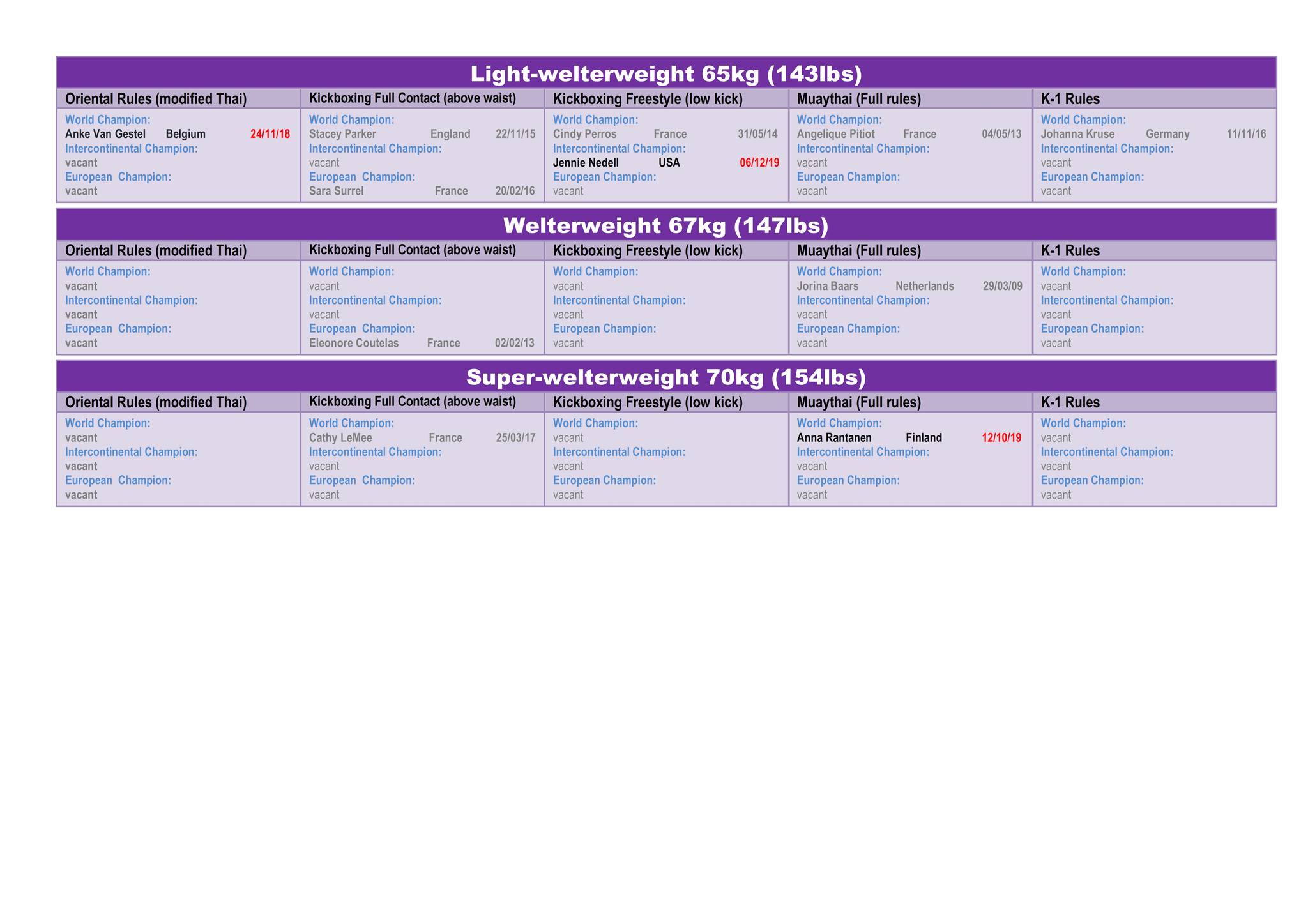
Task: Select the name Johanna Kruse
Action: click(1077, 134)
